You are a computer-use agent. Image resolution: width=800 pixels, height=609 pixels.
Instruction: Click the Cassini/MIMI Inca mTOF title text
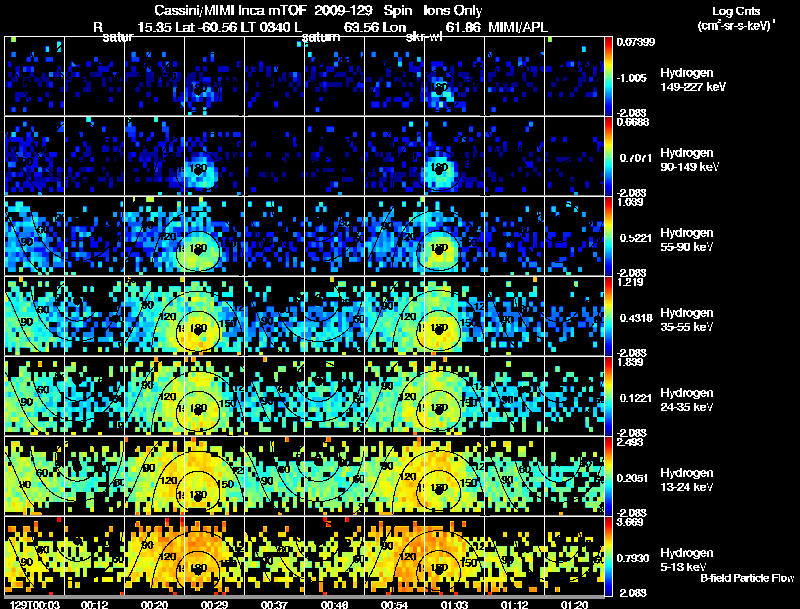point(230,11)
